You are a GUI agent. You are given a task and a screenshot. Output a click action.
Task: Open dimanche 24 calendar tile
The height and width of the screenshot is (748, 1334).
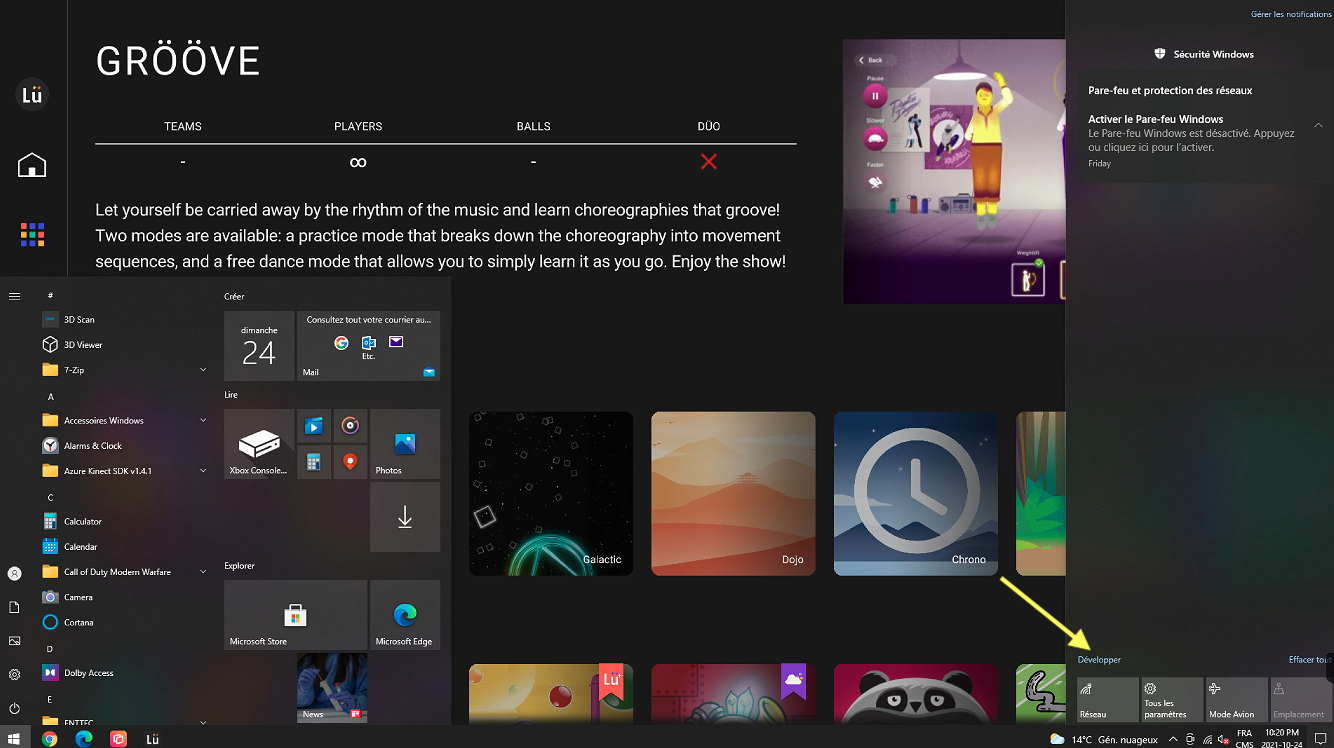(259, 346)
